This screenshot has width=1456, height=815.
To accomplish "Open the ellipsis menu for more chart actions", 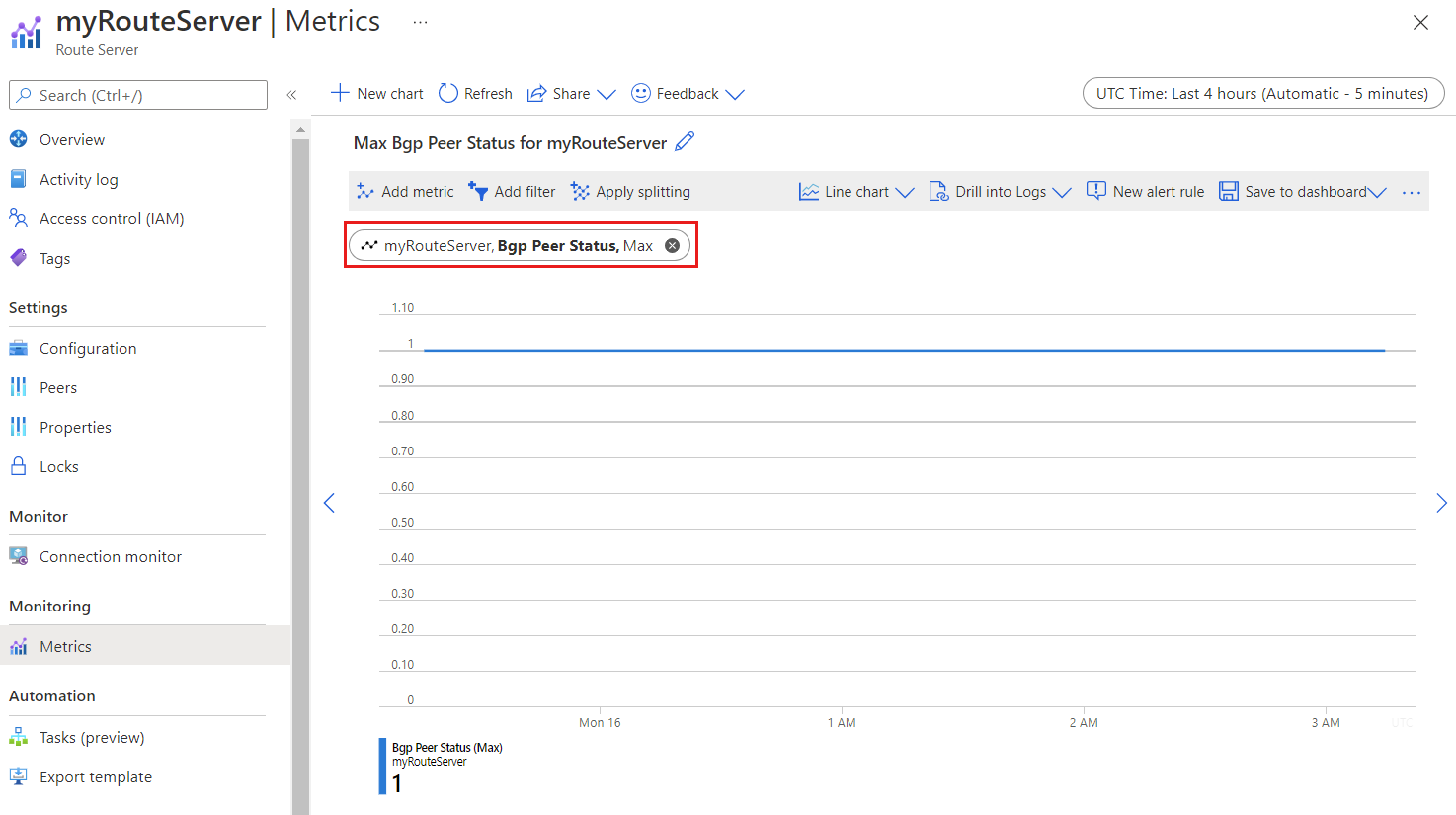I will [x=1411, y=192].
